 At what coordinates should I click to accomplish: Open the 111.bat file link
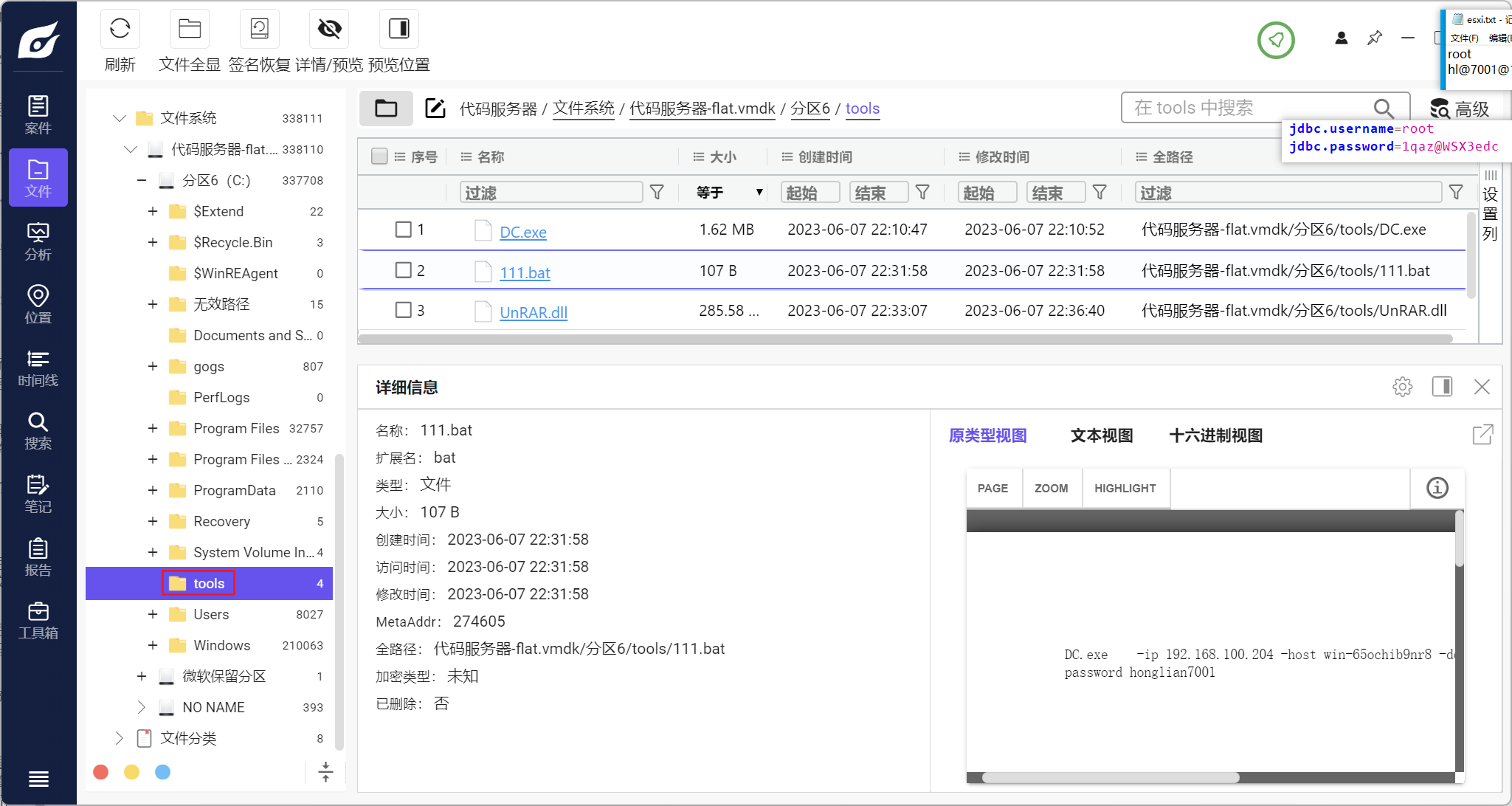[x=525, y=273]
